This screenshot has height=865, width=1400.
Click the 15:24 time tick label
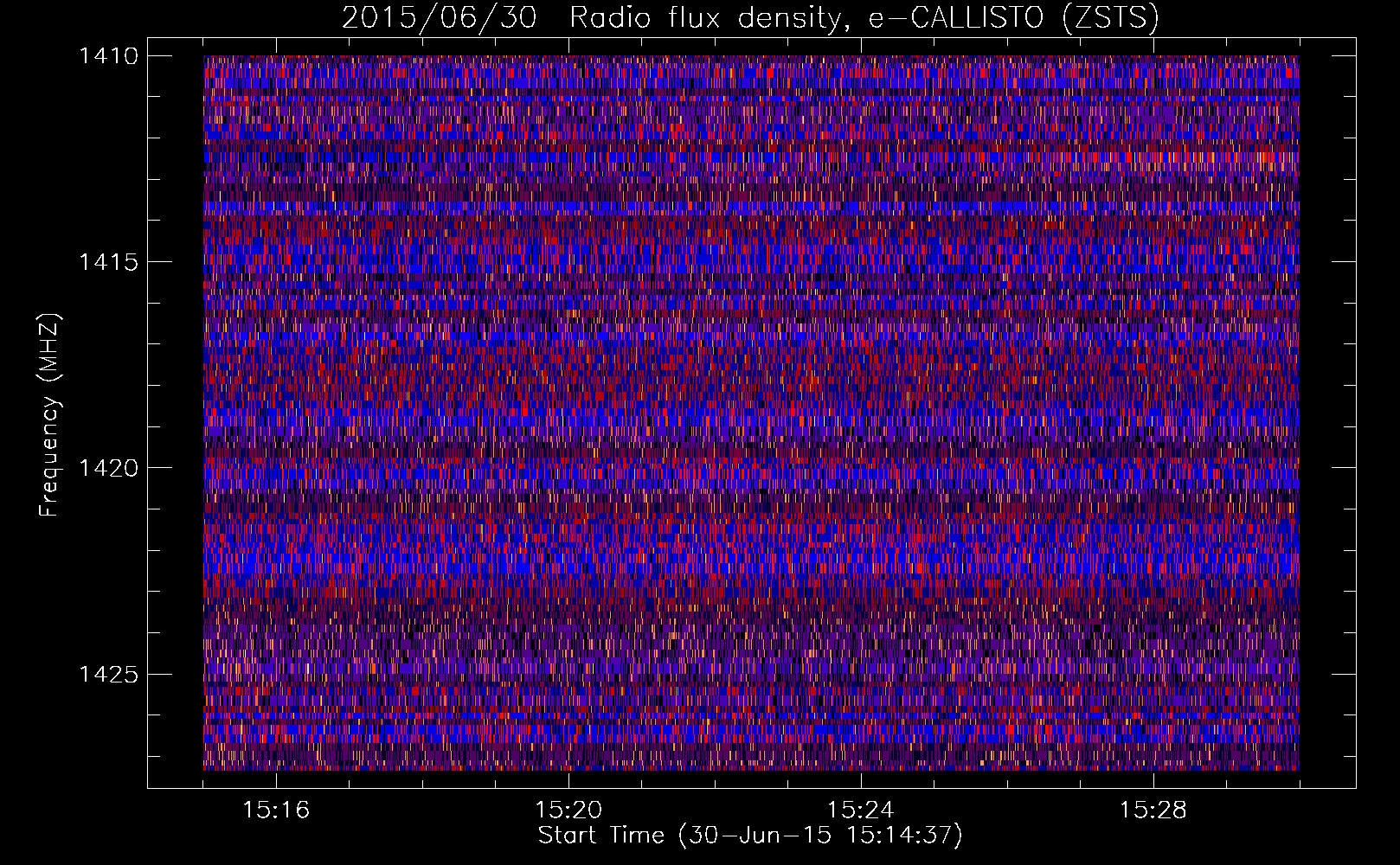[861, 811]
